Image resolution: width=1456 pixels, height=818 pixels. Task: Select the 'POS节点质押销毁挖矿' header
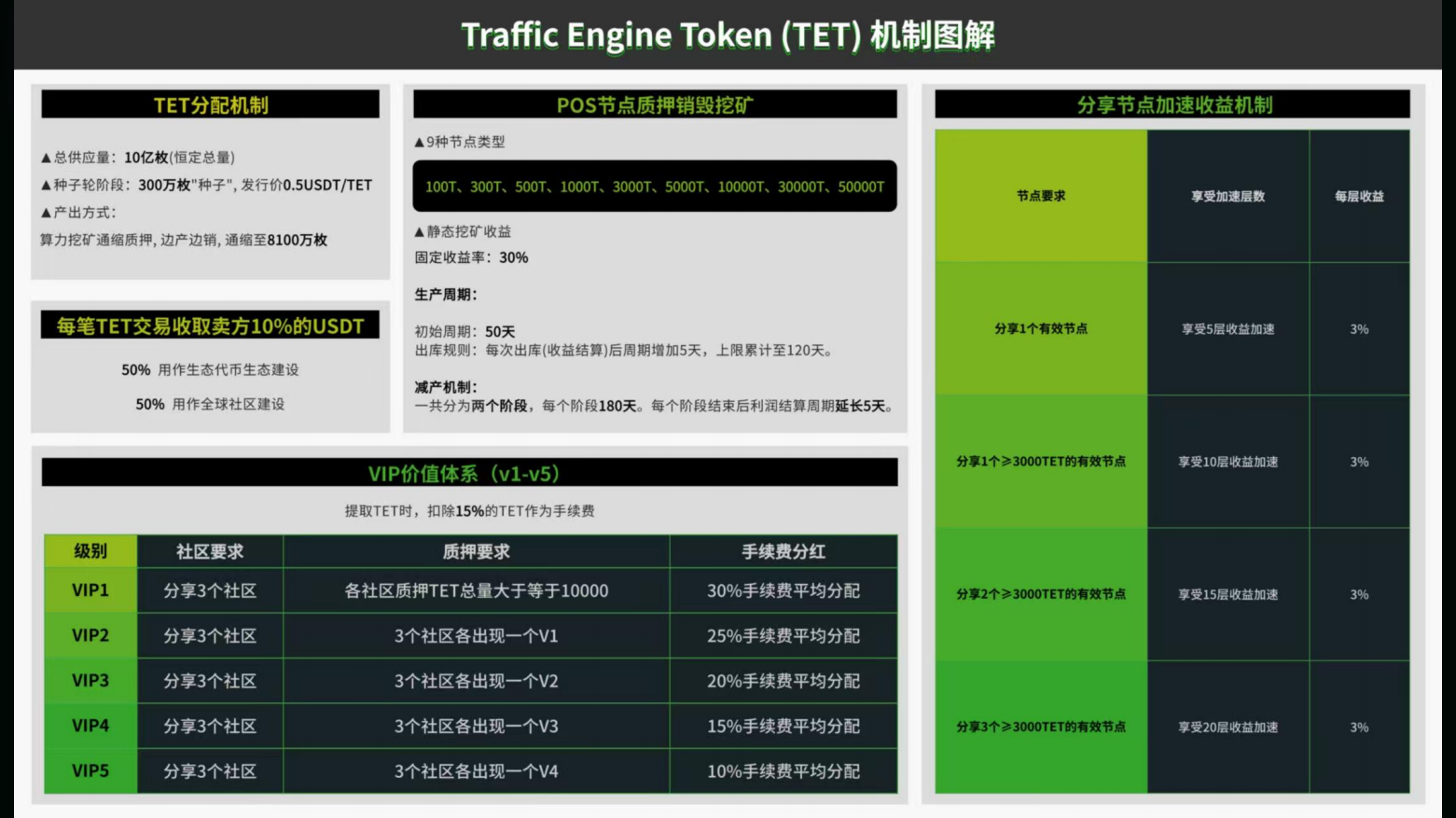655,104
